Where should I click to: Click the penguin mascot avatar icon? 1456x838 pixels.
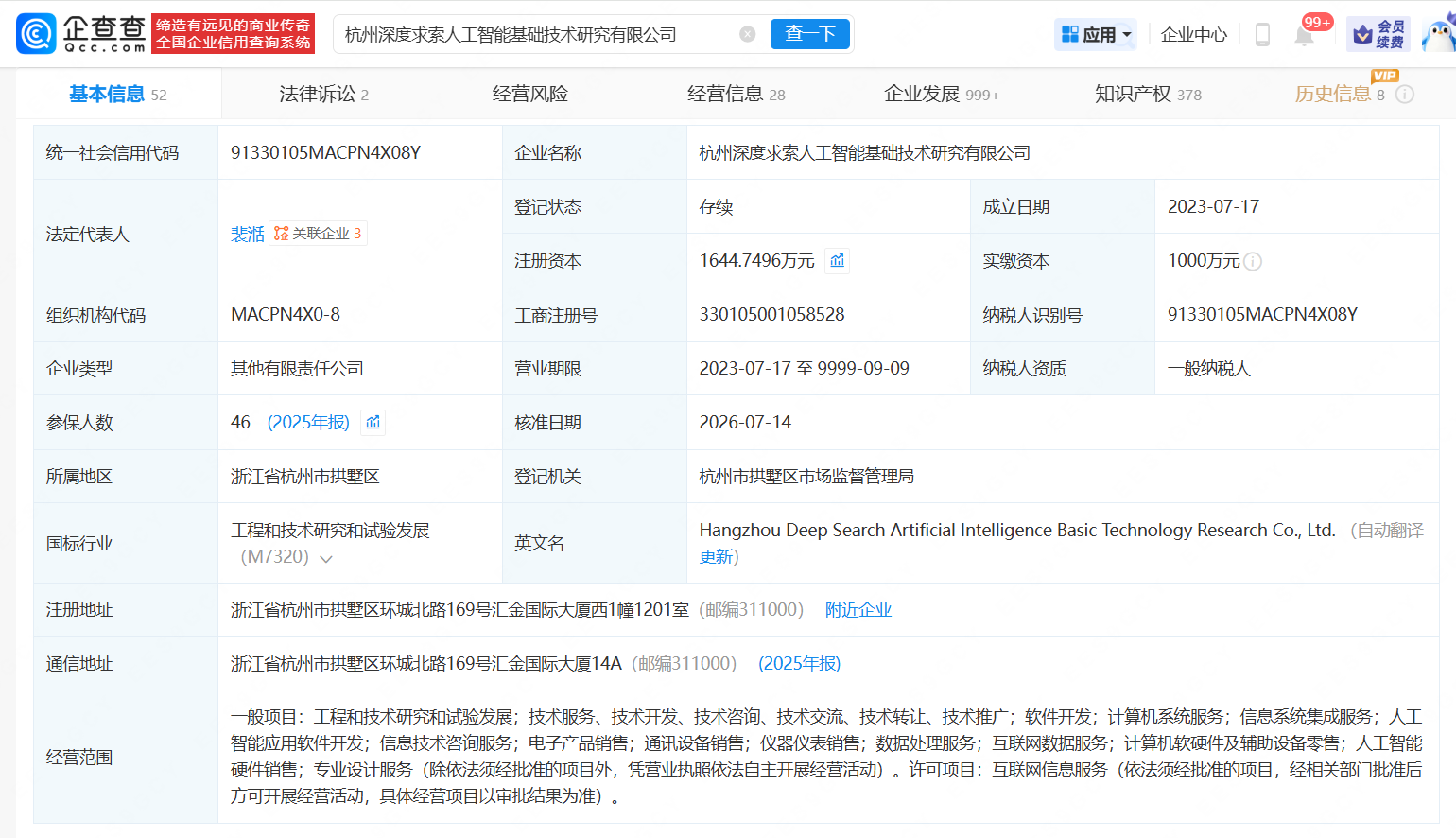[1439, 35]
